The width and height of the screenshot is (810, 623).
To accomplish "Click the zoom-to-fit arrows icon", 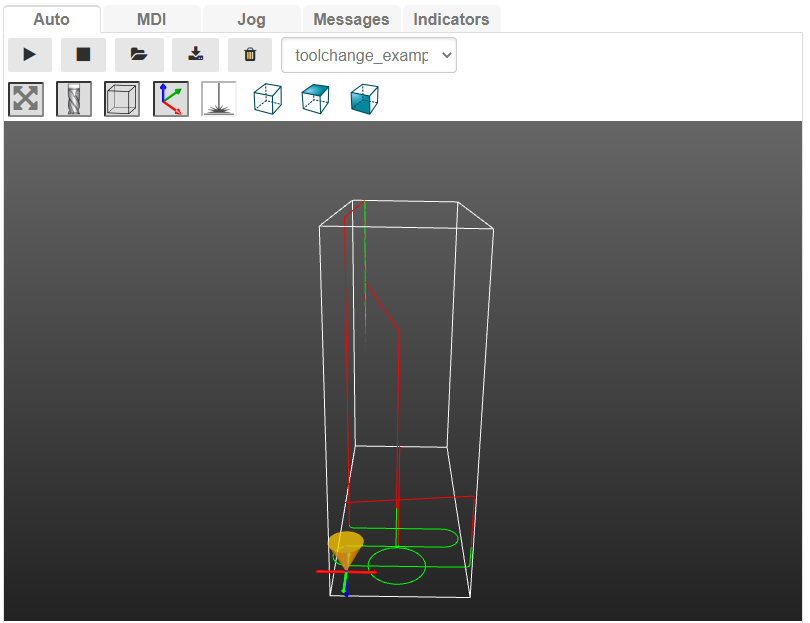I will 26,99.
